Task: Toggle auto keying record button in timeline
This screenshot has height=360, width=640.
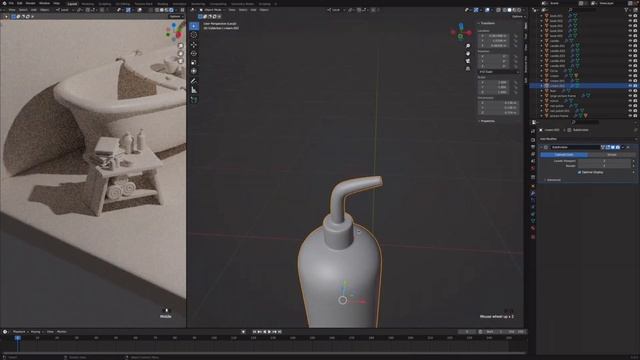Action: (x=243, y=332)
